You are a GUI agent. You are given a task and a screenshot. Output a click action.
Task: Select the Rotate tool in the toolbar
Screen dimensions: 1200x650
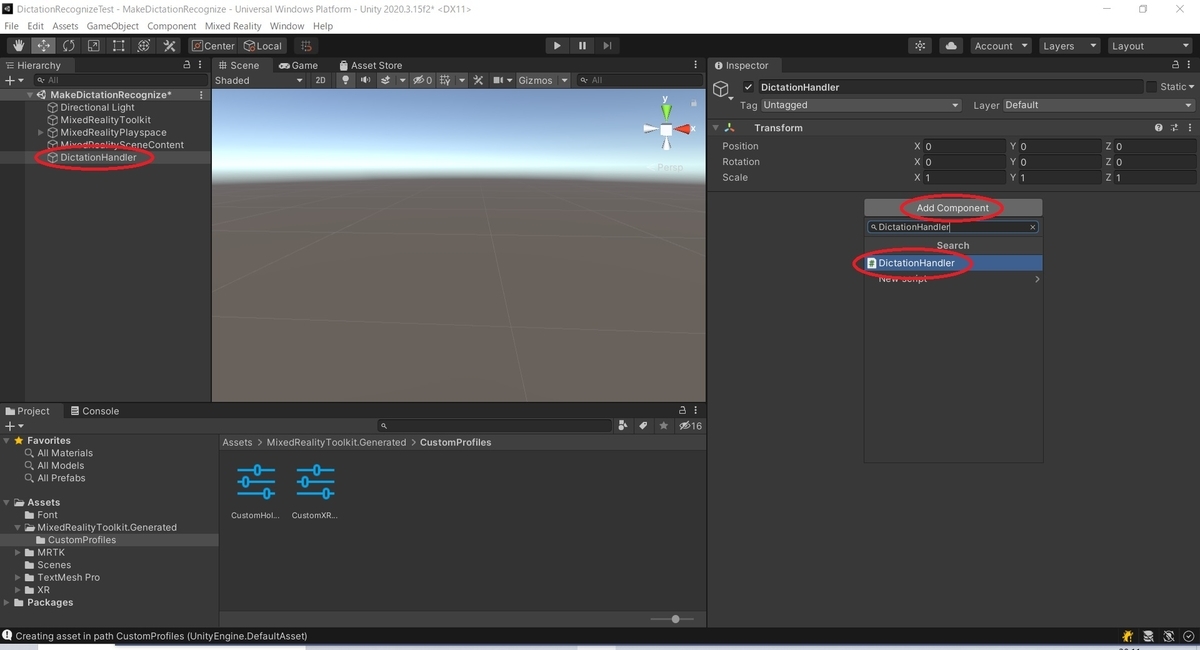click(x=69, y=46)
